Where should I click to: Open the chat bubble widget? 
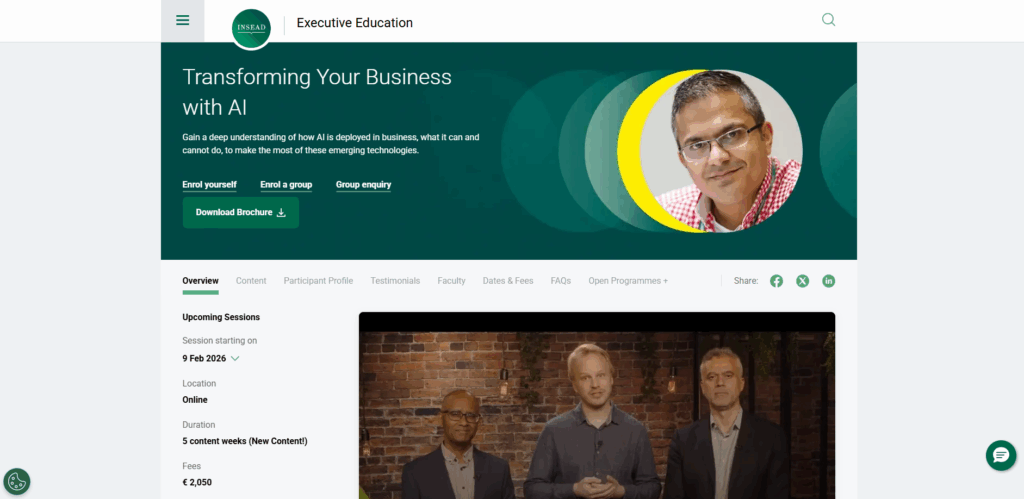click(x=1000, y=455)
